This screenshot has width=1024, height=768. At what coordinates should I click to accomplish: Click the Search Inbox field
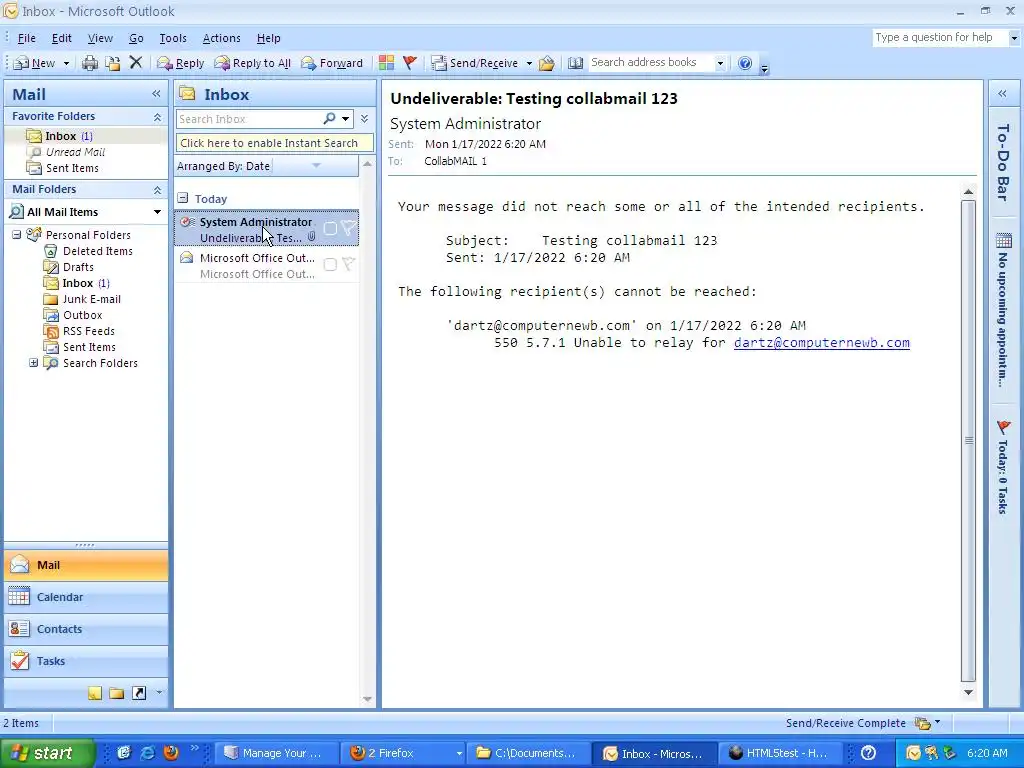tap(248, 119)
